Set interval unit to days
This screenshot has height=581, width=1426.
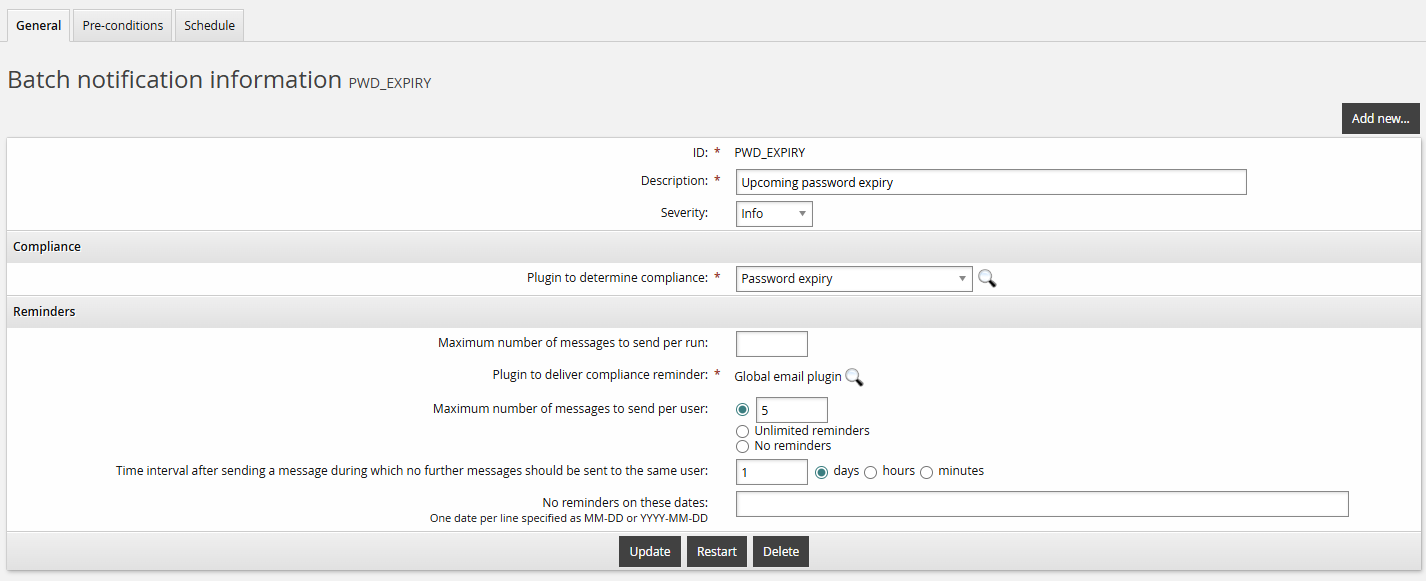(822, 472)
